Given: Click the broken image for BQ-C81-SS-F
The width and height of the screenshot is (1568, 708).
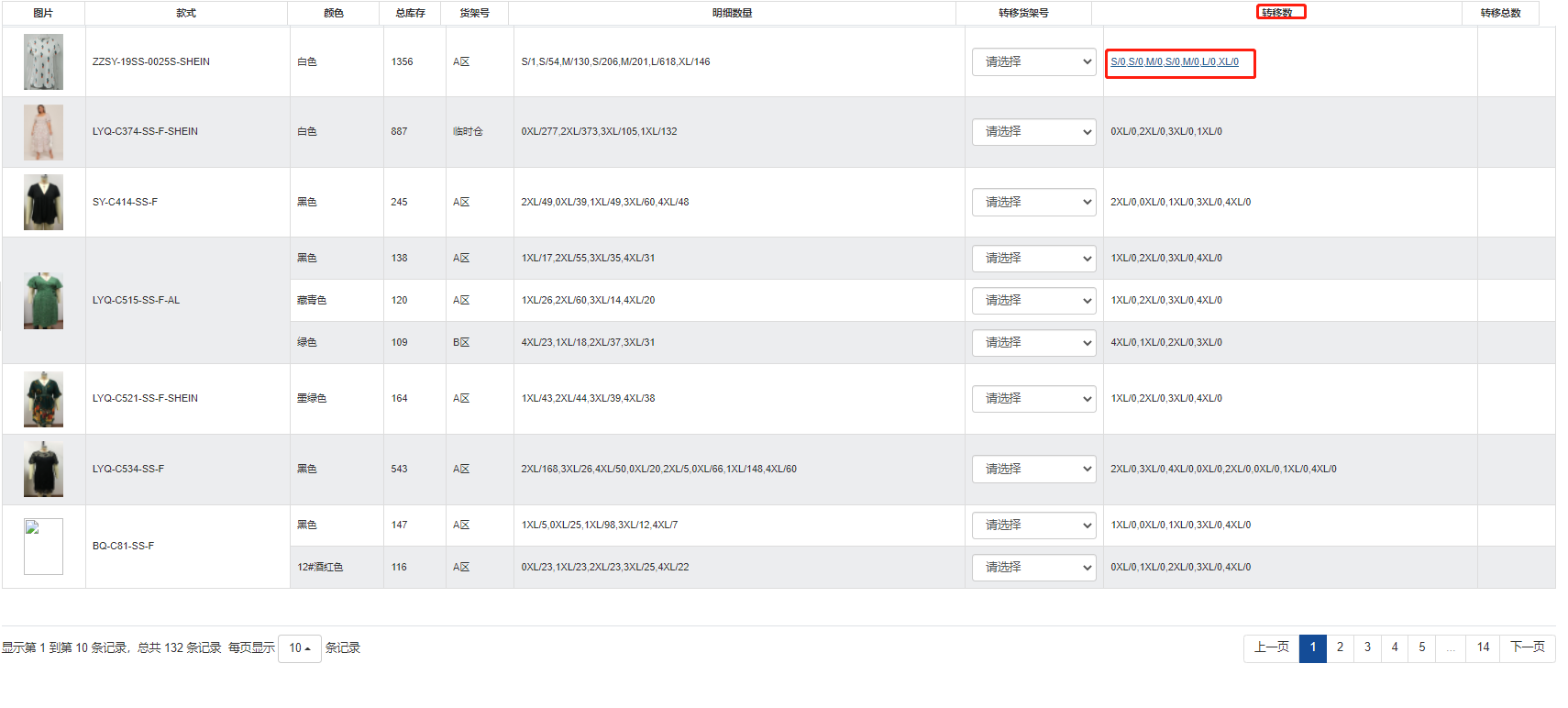Looking at the screenshot, I should (43, 547).
